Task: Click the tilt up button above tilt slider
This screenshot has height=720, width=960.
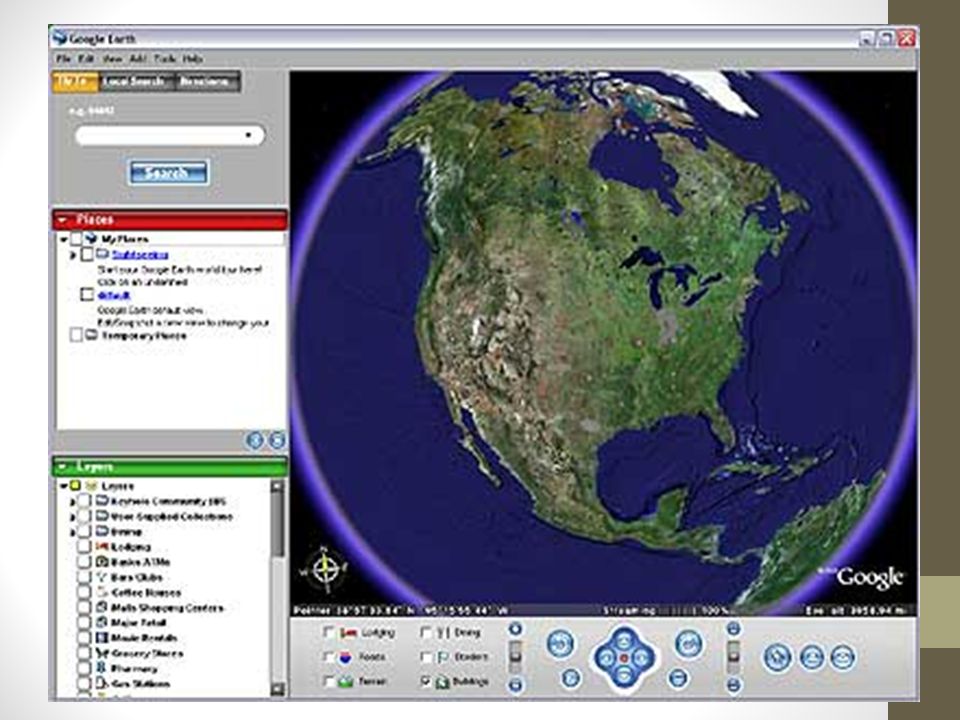Action: point(733,629)
